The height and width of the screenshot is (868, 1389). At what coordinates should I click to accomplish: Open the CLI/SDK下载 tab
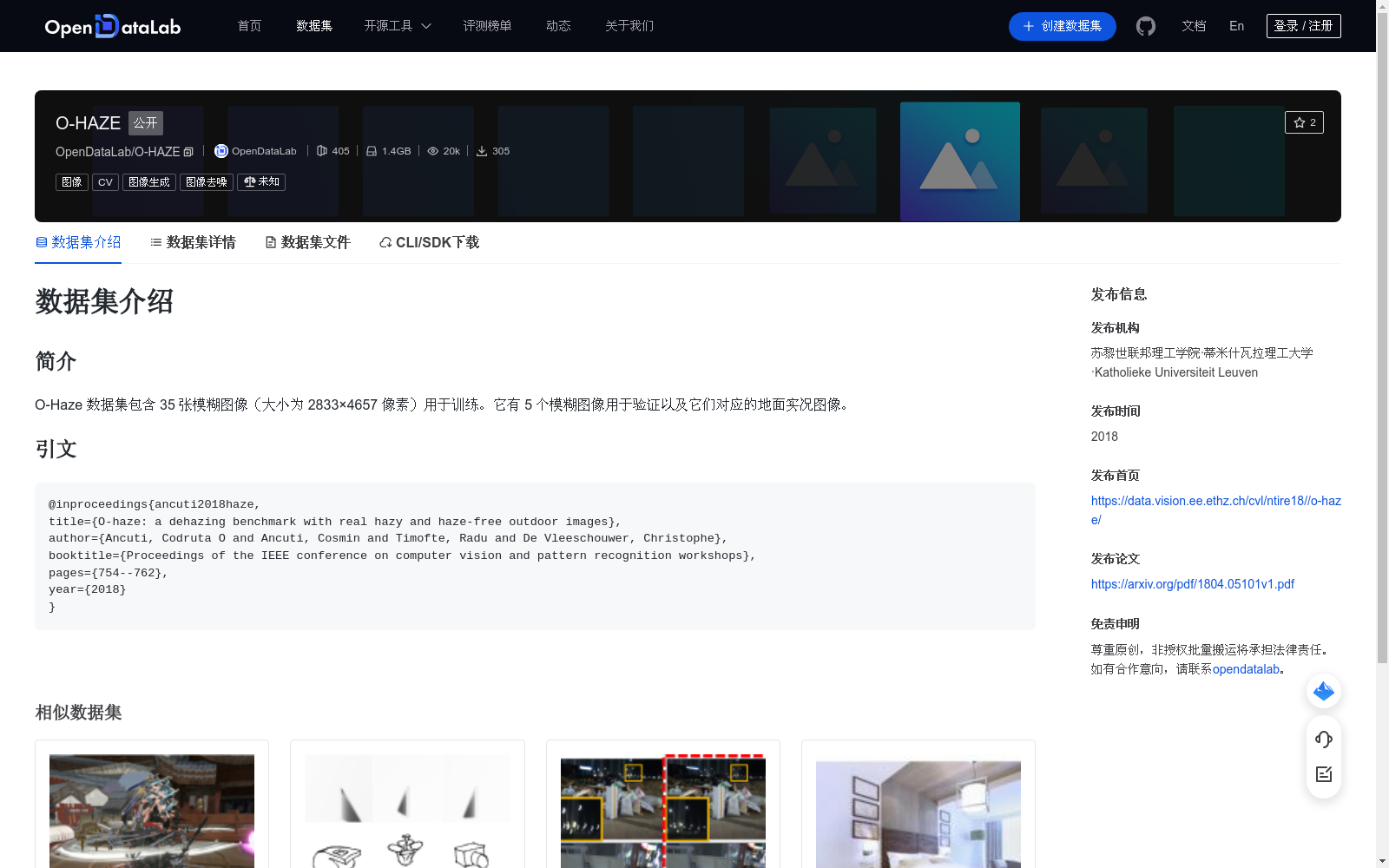(x=429, y=242)
